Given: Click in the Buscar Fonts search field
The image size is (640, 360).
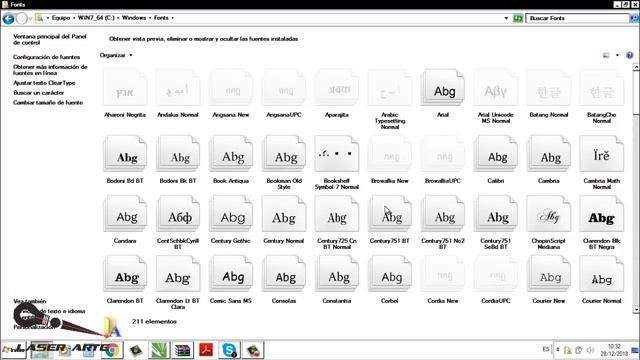Looking at the screenshot, I should point(577,18).
